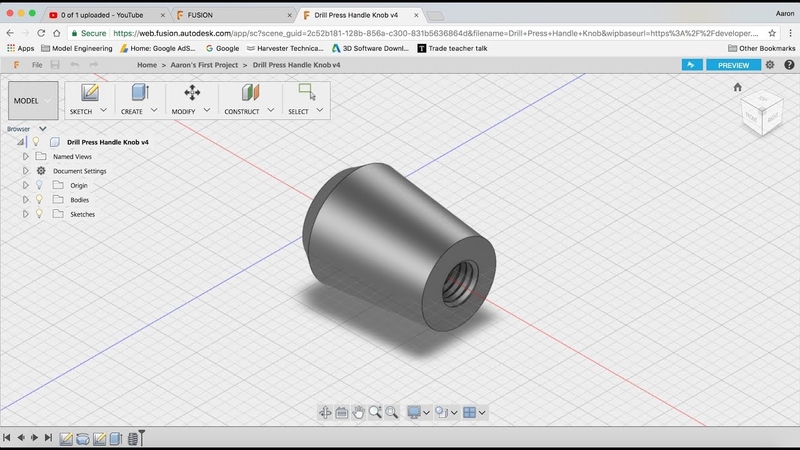Select first sketch feature in timeline
This screenshot has height=450, width=800.
(x=66, y=438)
